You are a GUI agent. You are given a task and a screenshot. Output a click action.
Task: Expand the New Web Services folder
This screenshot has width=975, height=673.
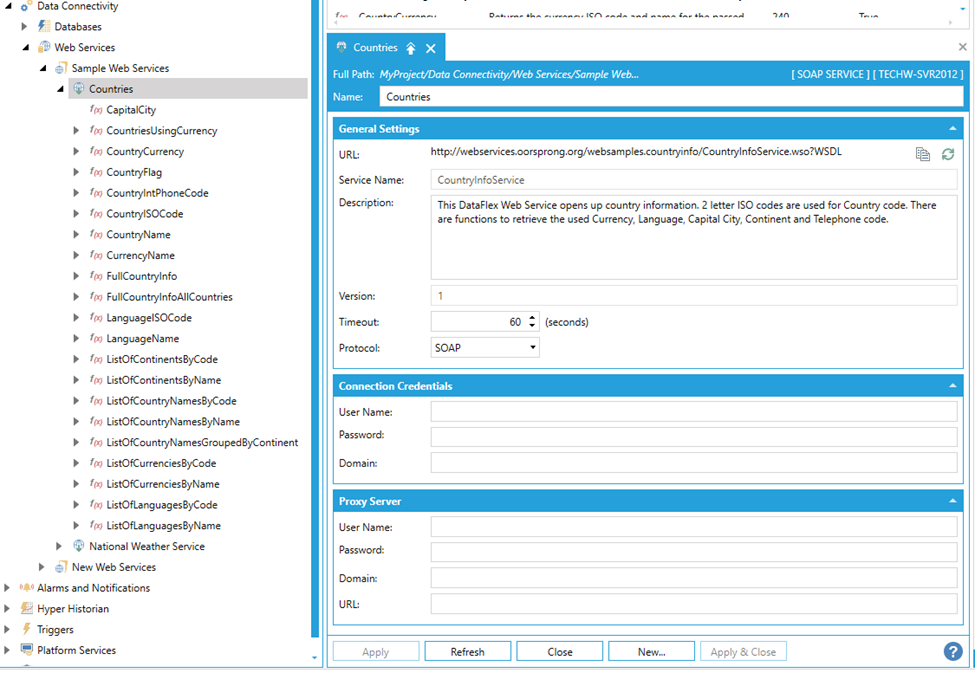click(42, 567)
